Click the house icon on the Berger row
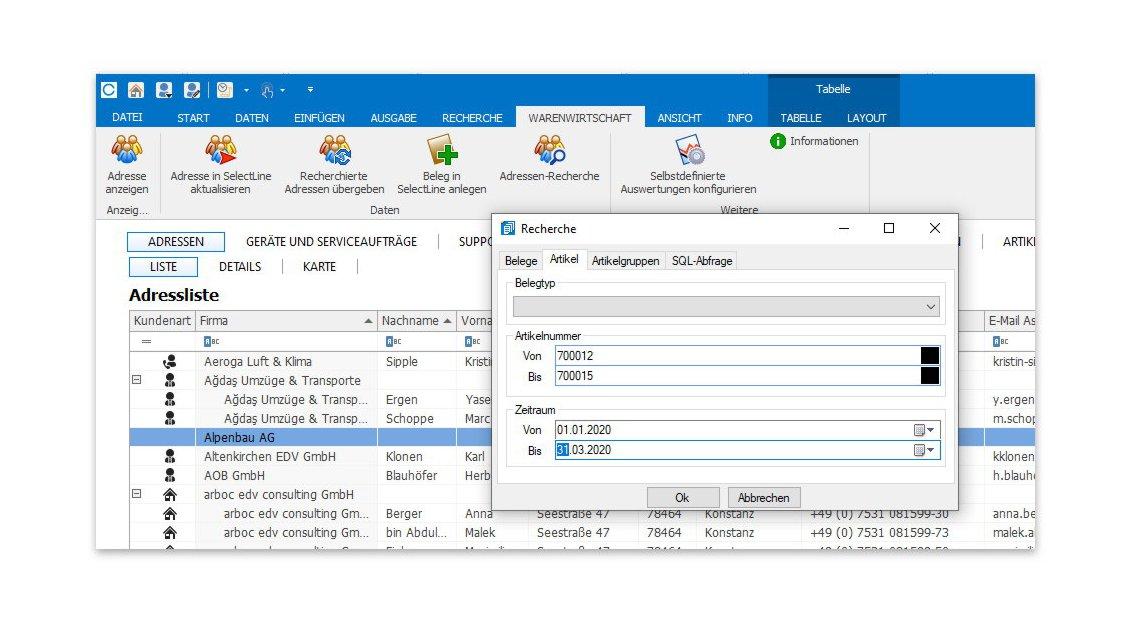 point(170,514)
